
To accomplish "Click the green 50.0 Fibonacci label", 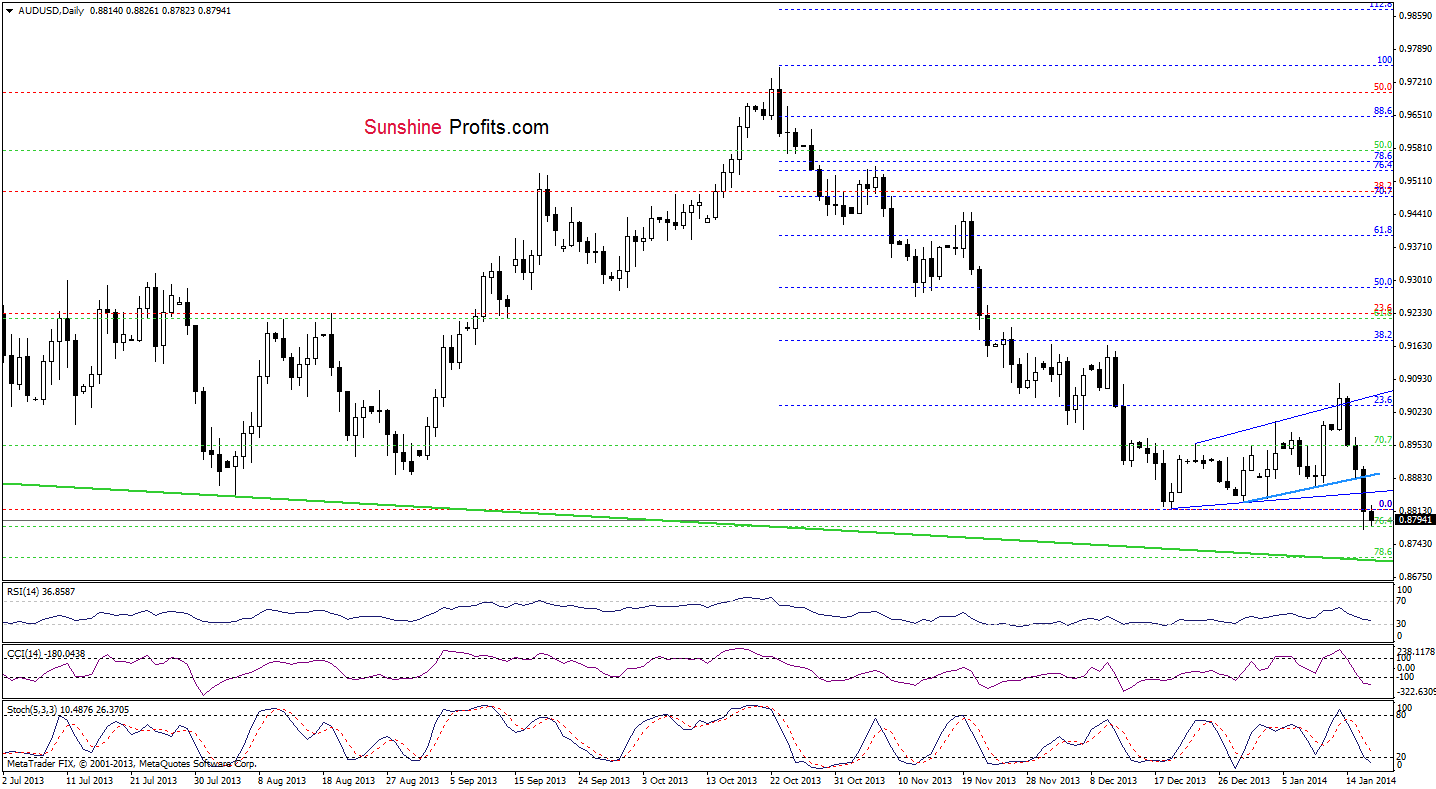I will click(x=1383, y=145).
